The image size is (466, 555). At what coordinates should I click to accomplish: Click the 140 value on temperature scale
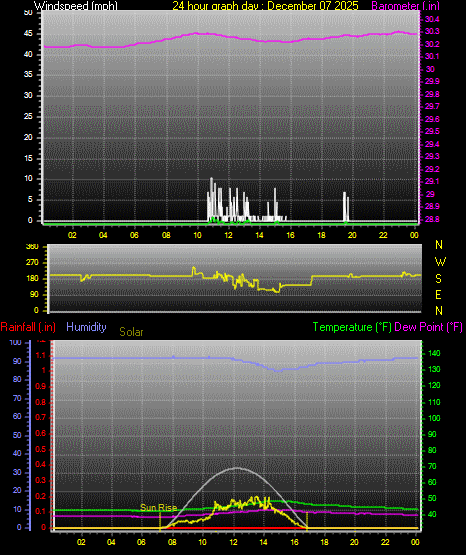tap(434, 353)
